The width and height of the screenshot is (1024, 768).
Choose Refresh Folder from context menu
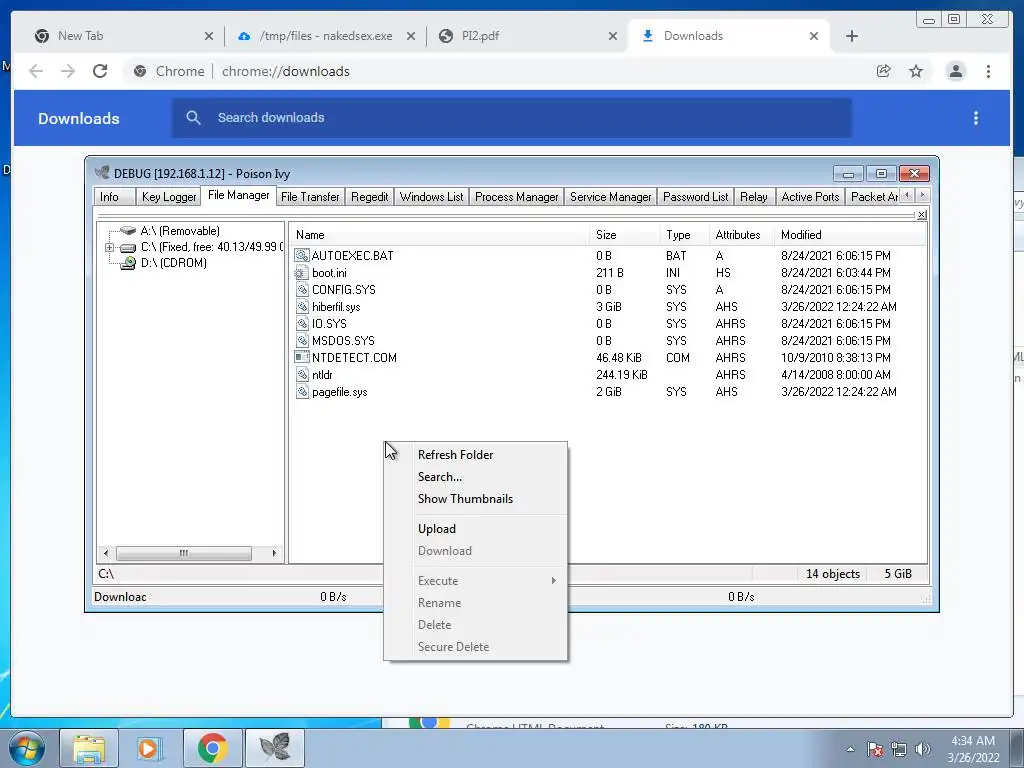(455, 455)
